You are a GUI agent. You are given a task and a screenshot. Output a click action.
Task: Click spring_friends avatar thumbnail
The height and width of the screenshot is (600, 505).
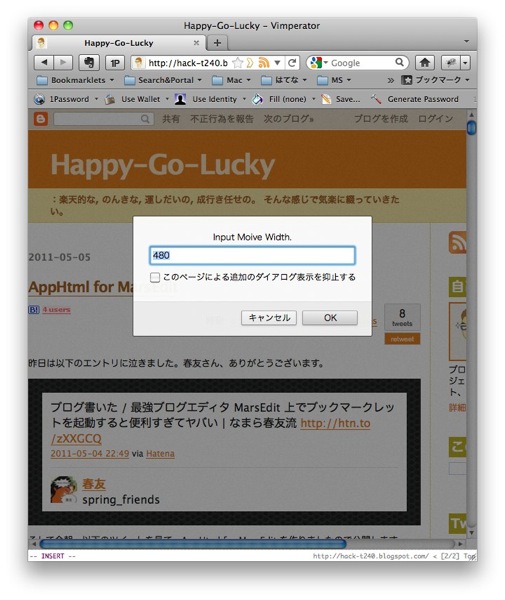tap(64, 489)
